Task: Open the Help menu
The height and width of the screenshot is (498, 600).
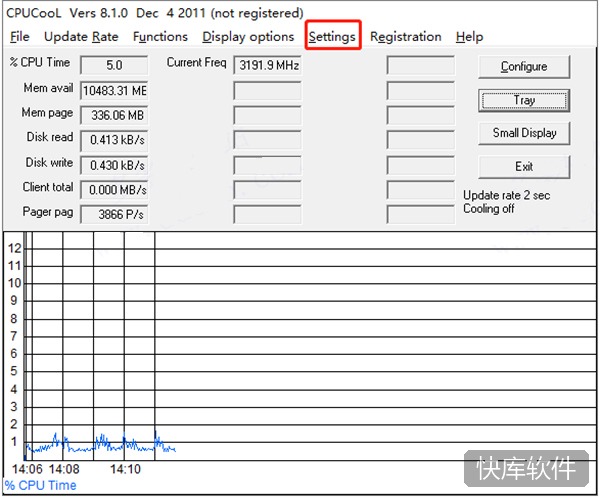Action: [470, 37]
